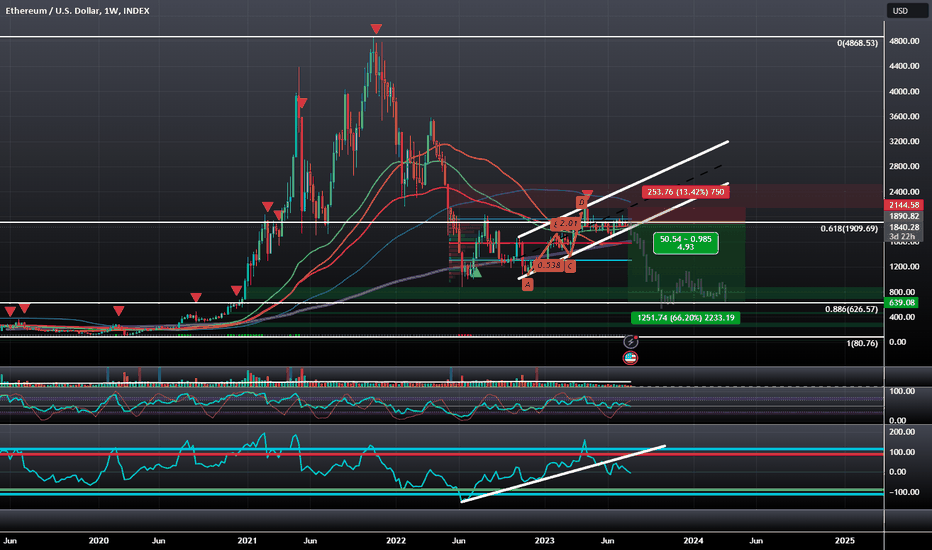
Task: Click the 200.00 level on the lower indicator scale
Action: point(902,432)
